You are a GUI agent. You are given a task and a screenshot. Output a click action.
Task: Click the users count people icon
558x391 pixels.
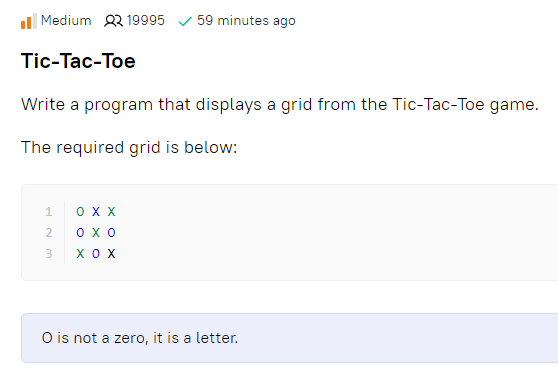[x=113, y=21]
